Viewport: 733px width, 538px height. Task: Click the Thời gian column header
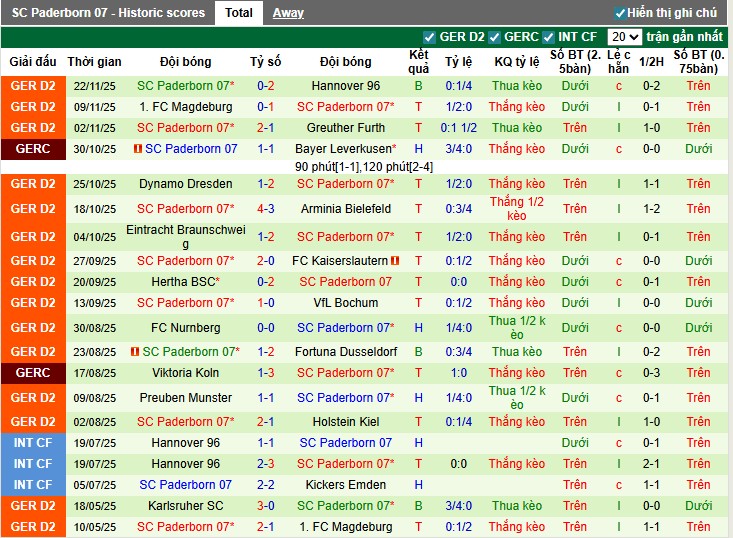click(x=94, y=62)
